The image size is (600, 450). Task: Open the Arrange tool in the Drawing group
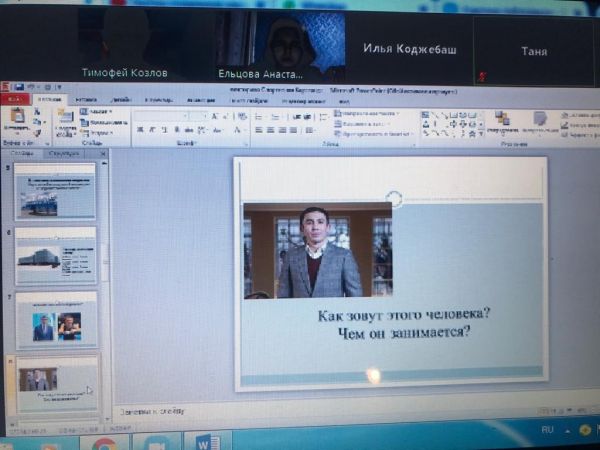click(x=502, y=121)
